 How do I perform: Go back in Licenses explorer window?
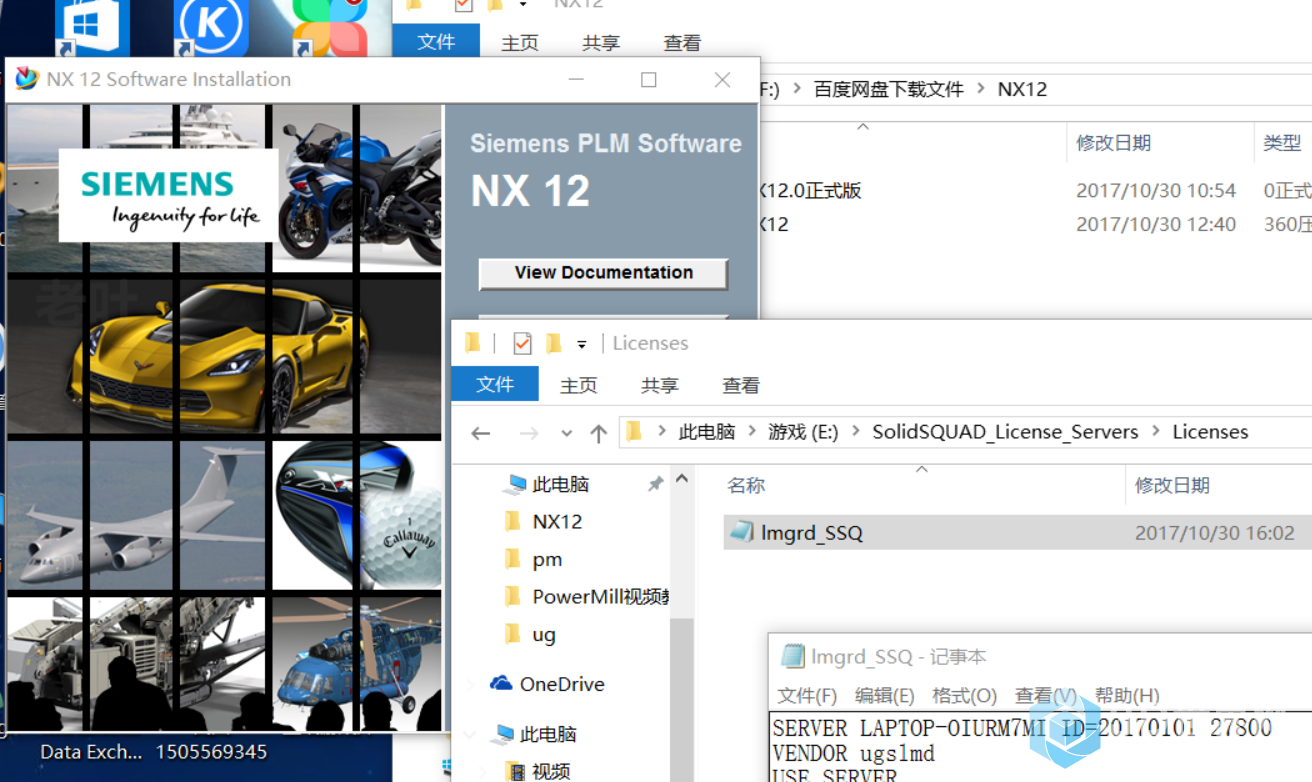[481, 433]
